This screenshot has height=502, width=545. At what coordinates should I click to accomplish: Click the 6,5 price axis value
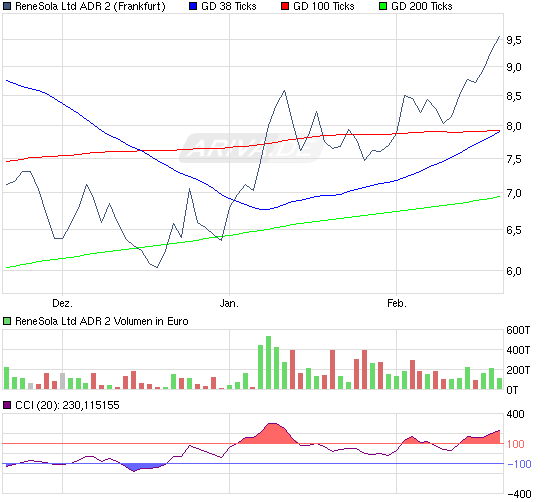click(x=514, y=230)
